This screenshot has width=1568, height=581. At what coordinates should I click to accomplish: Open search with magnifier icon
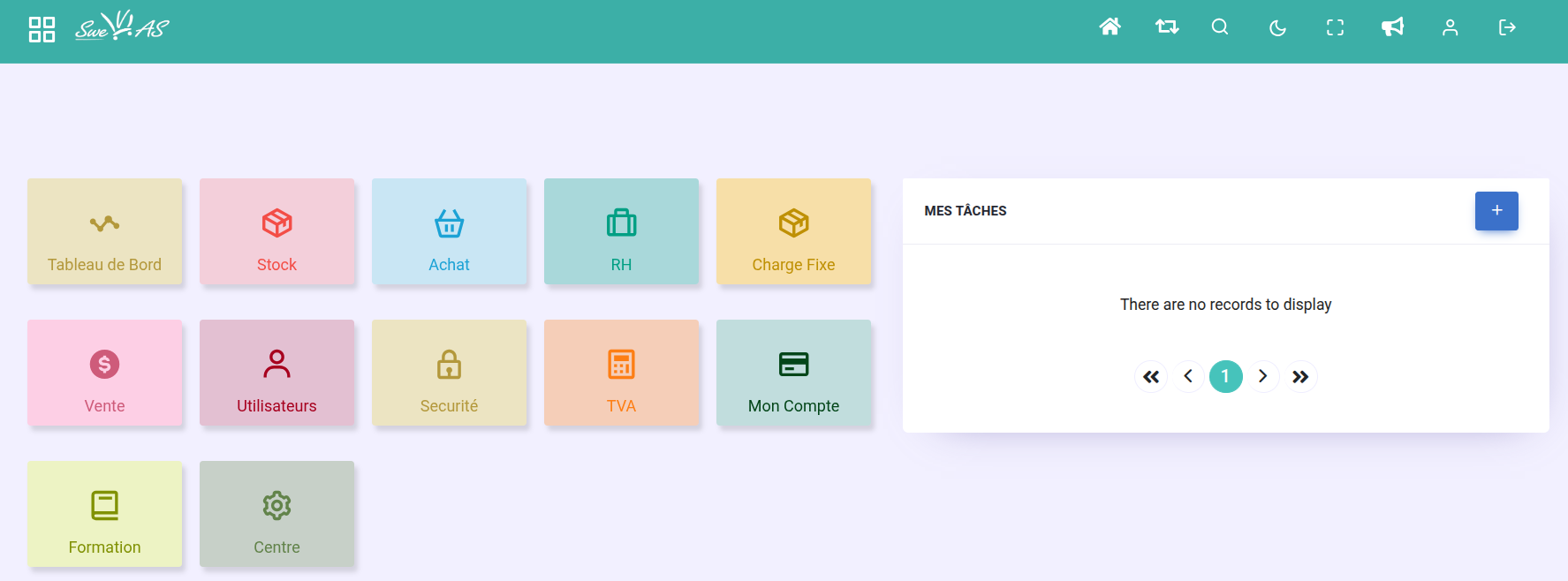(x=1220, y=27)
